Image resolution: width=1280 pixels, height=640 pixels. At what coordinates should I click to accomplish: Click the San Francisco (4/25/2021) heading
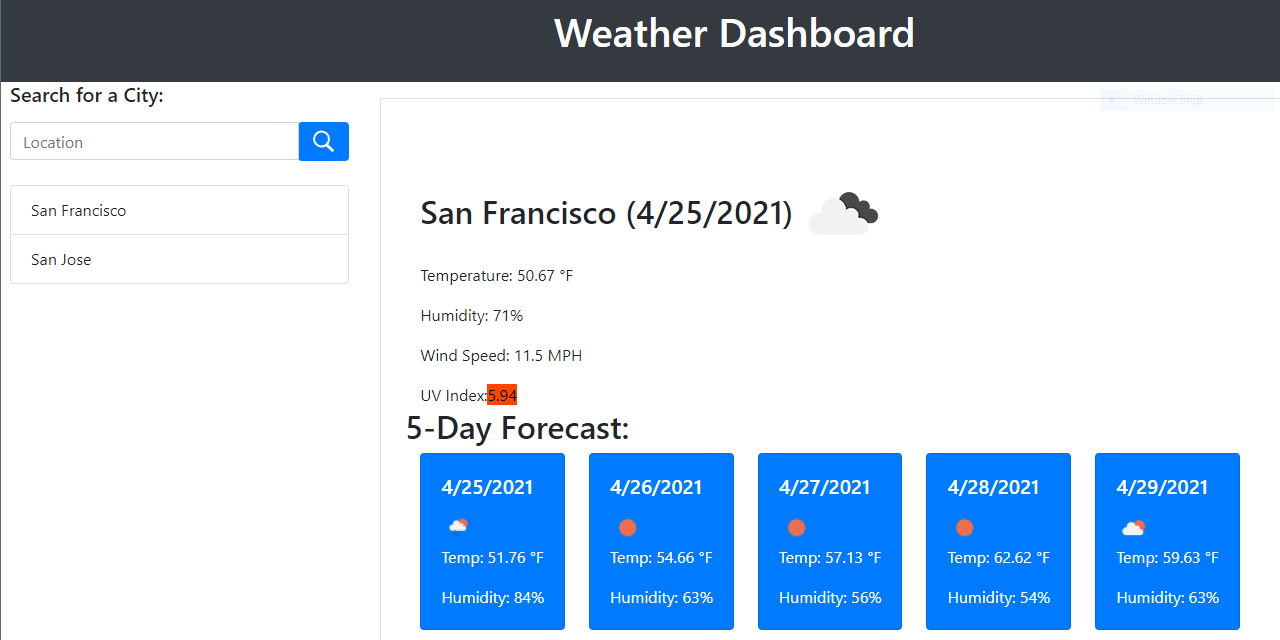(605, 212)
